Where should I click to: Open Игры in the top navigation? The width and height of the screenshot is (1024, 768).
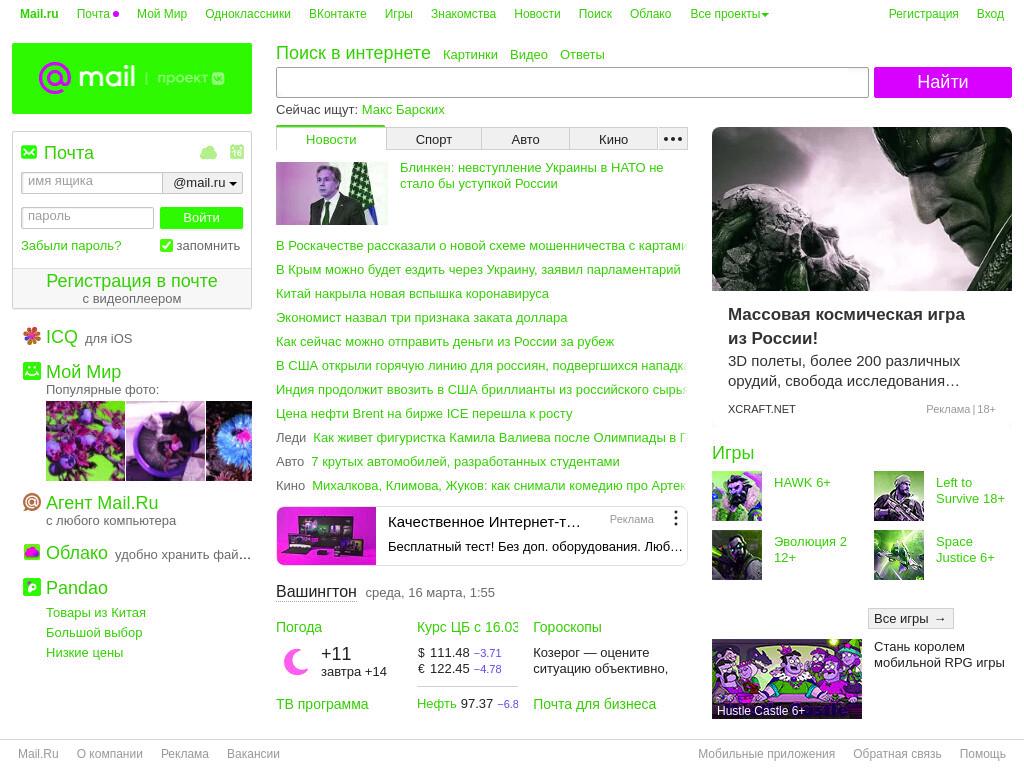pyautogui.click(x=398, y=14)
